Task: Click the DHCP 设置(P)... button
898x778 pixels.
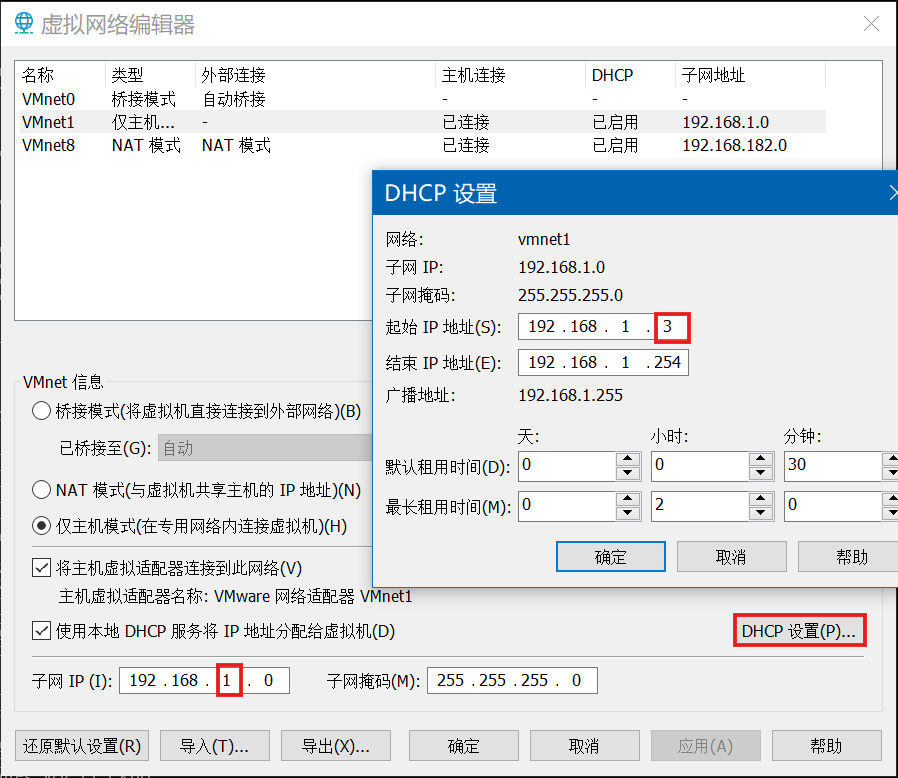Action: pyautogui.click(x=799, y=631)
